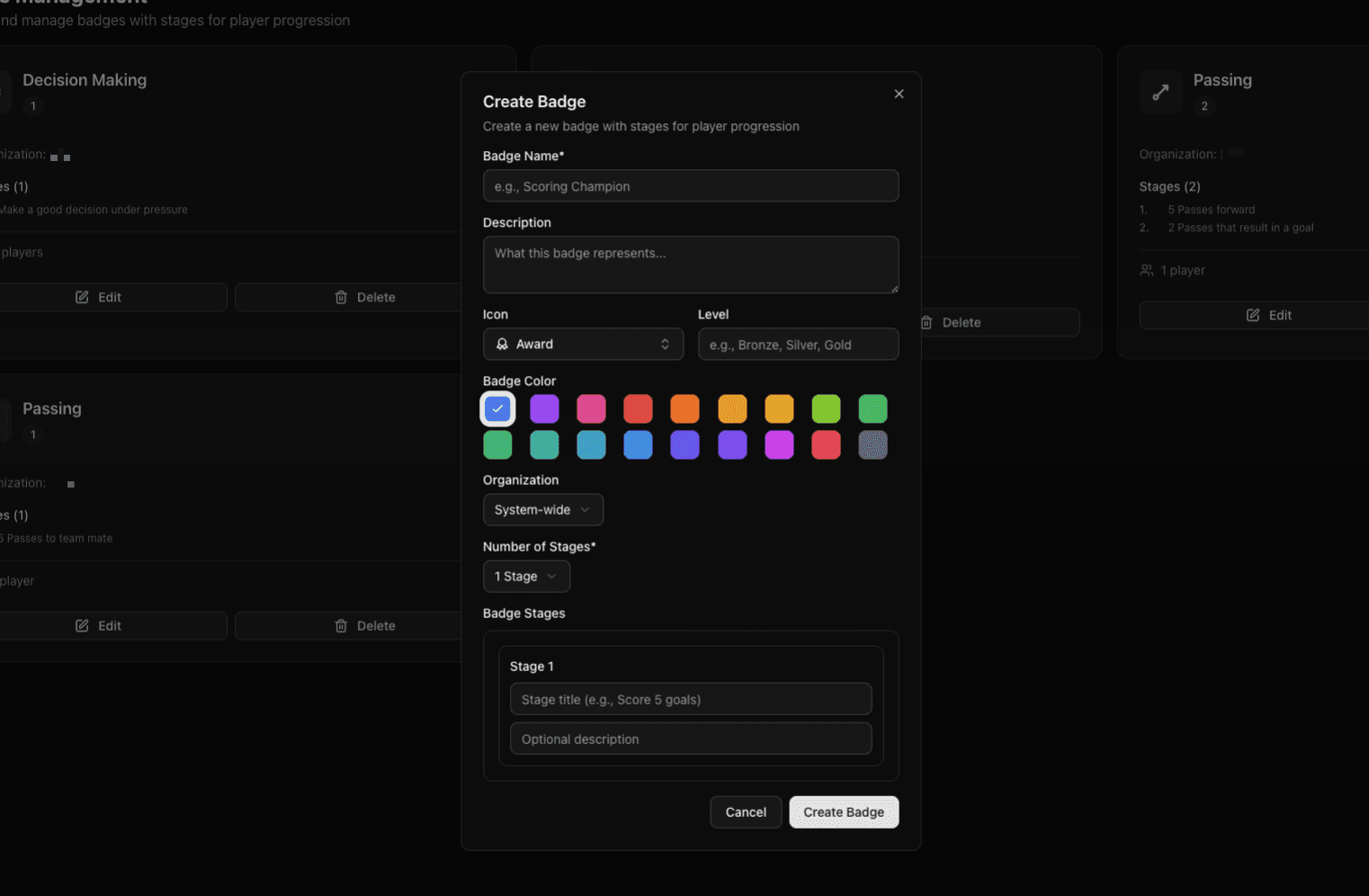Expand the Organization System-wide dropdown
This screenshot has height=896, width=1369.
542,510
